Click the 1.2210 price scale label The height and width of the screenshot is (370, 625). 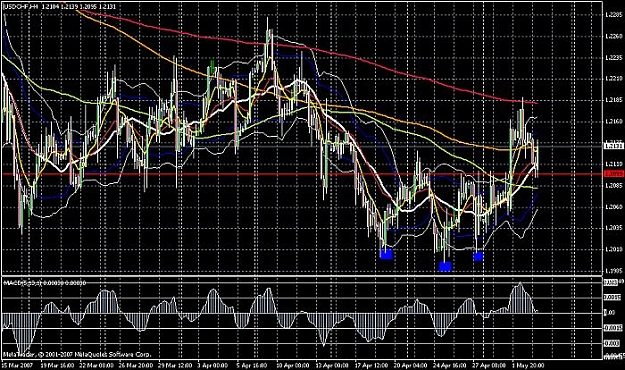613,79
